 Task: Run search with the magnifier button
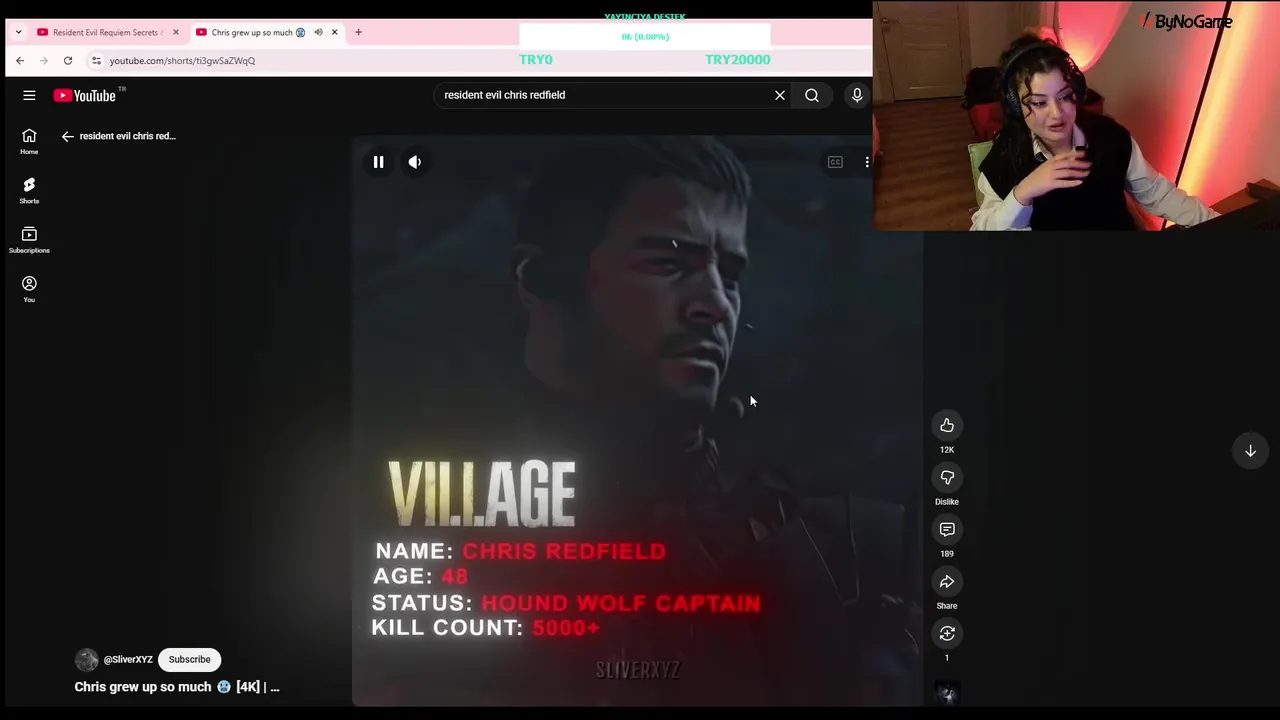click(x=812, y=95)
